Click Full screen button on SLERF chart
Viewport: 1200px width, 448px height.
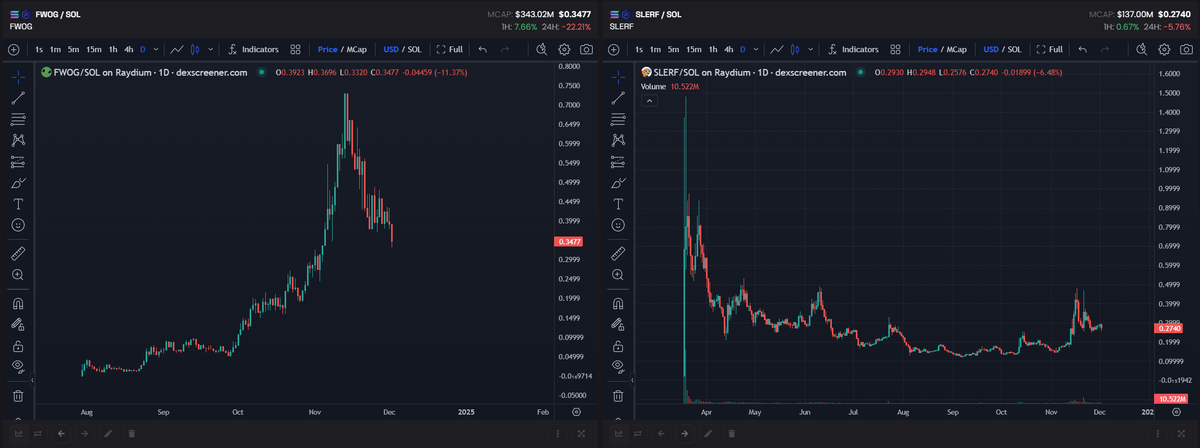click(1050, 49)
